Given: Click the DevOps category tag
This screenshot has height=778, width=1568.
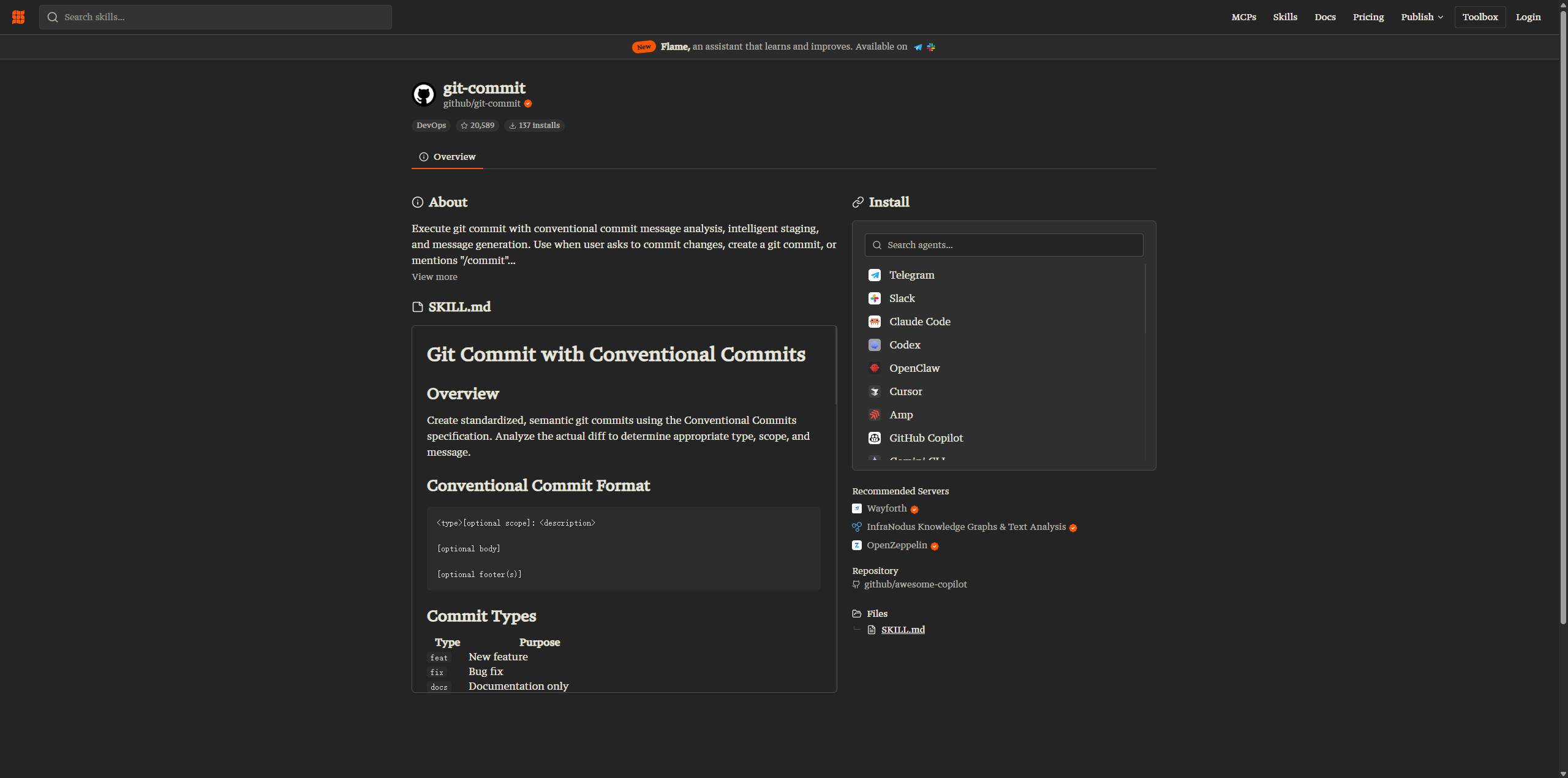Looking at the screenshot, I should [x=431, y=126].
